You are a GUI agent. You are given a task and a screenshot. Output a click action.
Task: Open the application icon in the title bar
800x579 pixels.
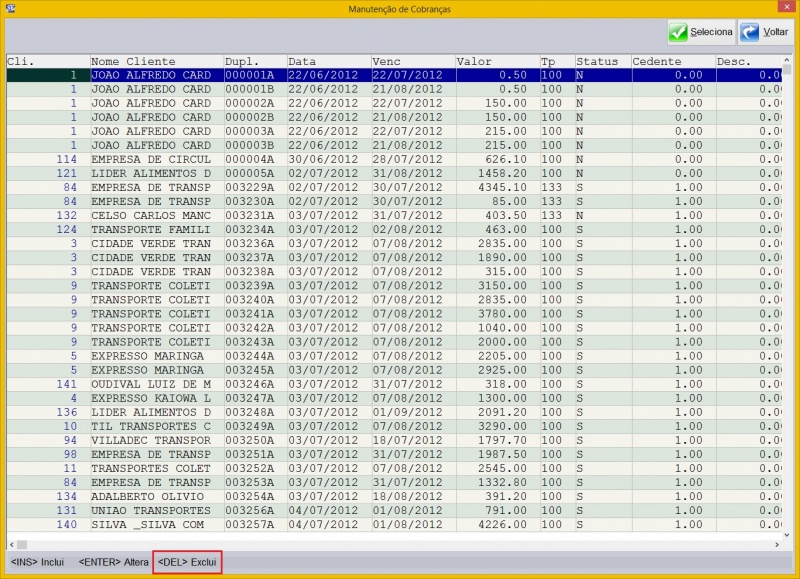[x=10, y=7]
